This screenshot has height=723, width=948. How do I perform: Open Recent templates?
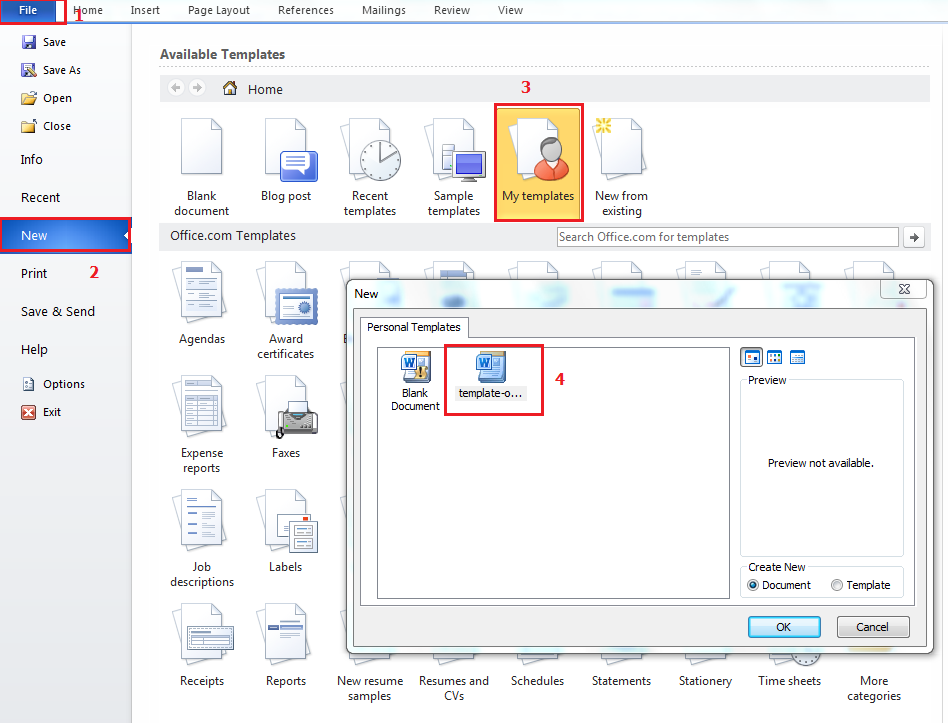pos(370,167)
